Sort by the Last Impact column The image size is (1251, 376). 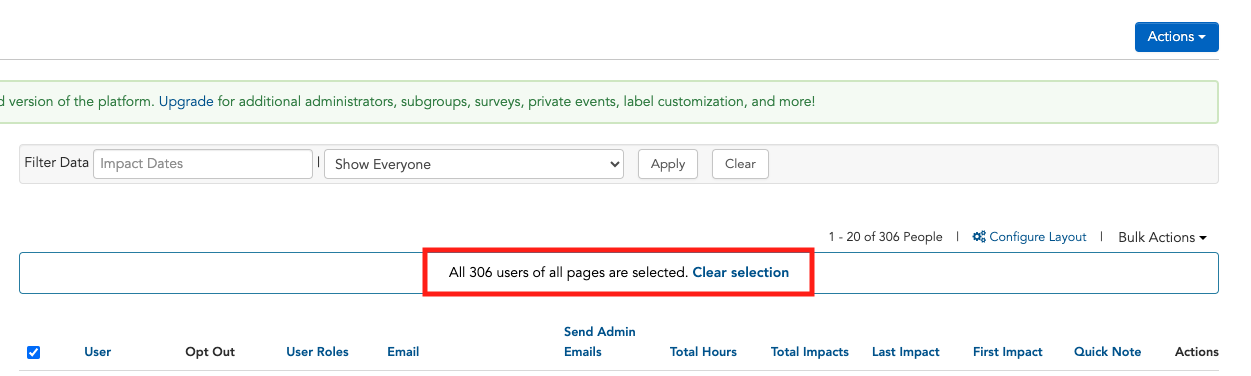pyautogui.click(x=906, y=352)
